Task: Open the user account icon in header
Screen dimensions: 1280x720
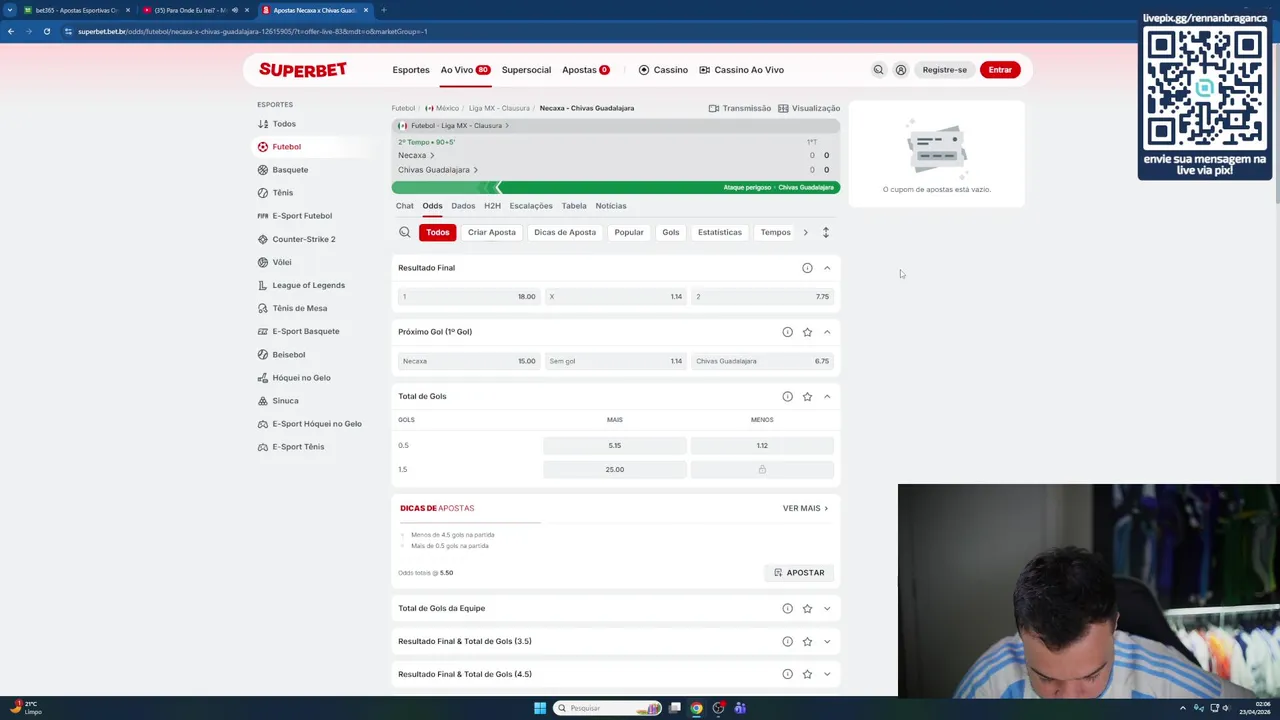Action: [901, 70]
